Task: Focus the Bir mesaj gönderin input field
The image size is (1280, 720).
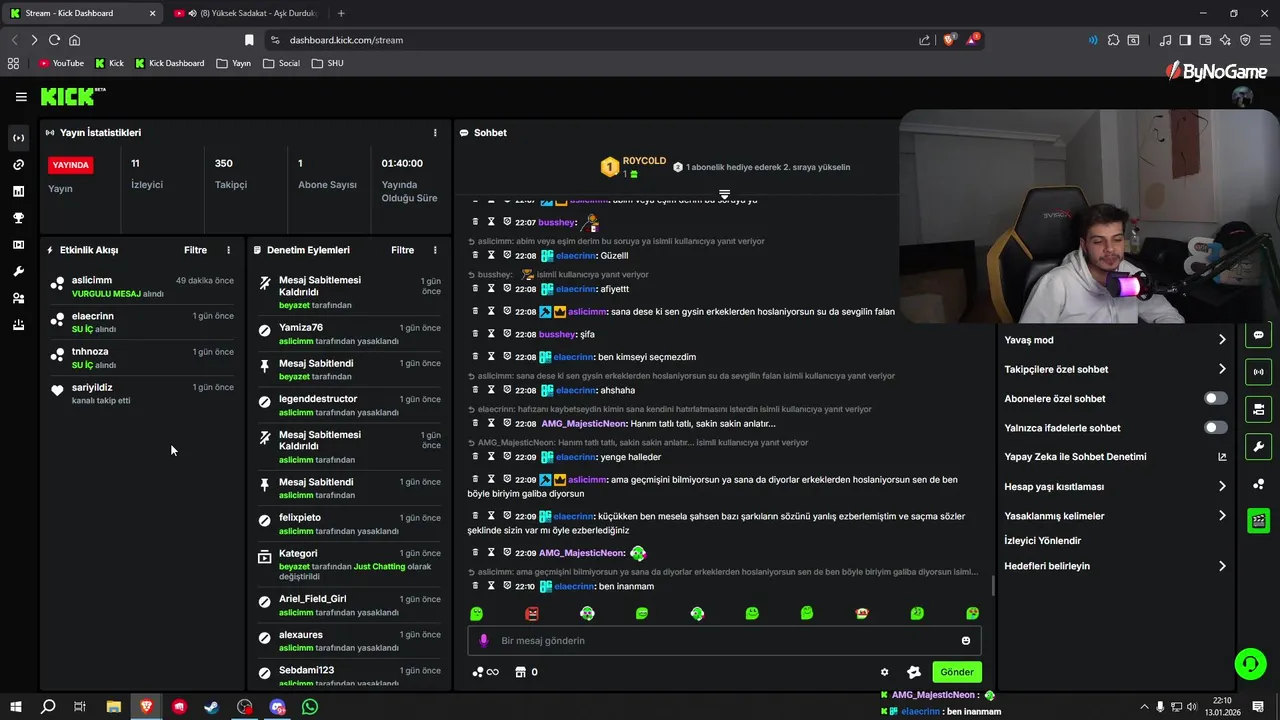Action: point(724,641)
